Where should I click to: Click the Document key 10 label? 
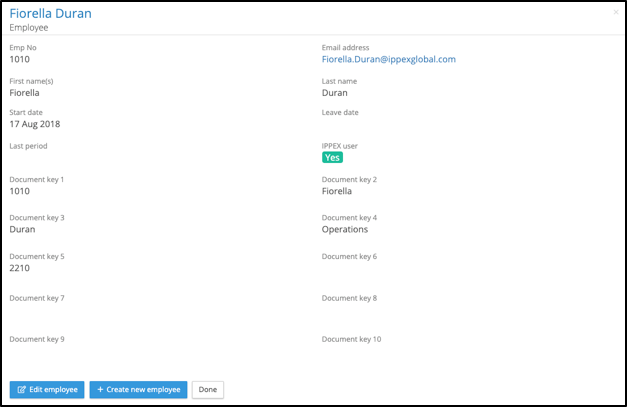pyautogui.click(x=351, y=339)
